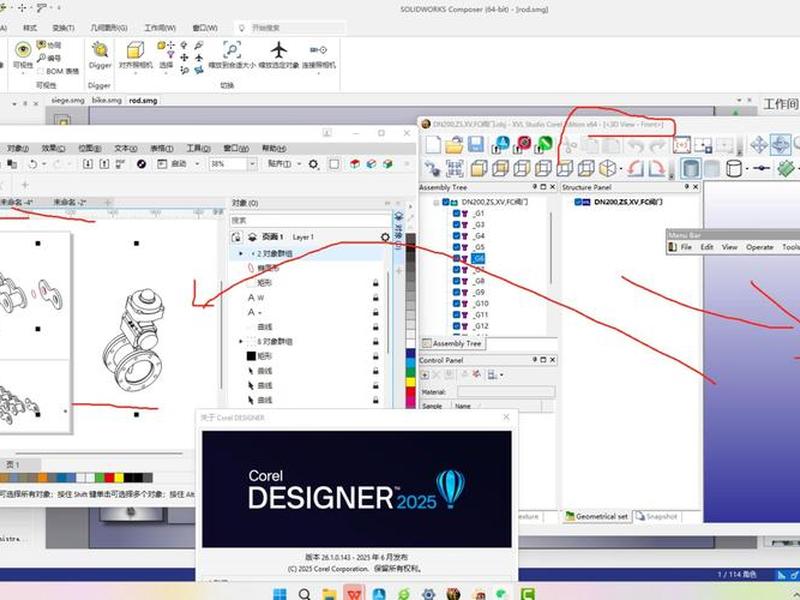Open the Launch dropdown in Corel DESIGNER toolbar
The height and width of the screenshot is (600, 800).
click(x=197, y=164)
